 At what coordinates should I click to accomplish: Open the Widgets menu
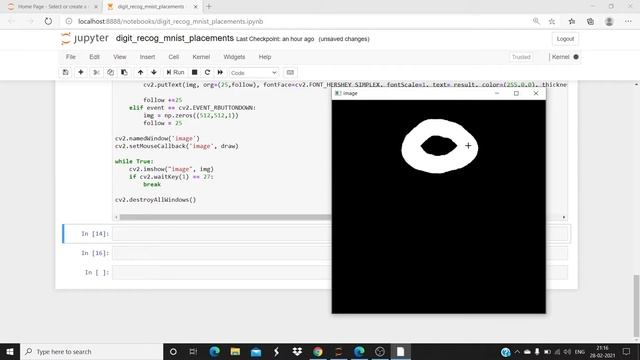(x=234, y=57)
